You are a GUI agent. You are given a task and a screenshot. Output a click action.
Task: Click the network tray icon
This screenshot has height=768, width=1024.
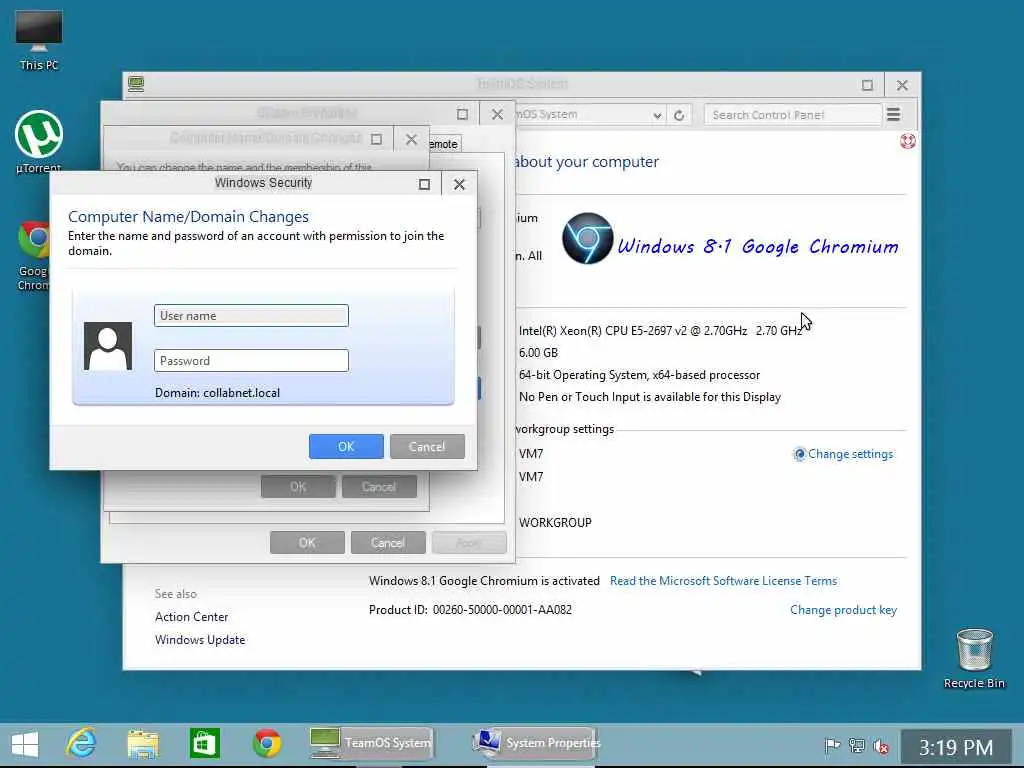pos(856,745)
